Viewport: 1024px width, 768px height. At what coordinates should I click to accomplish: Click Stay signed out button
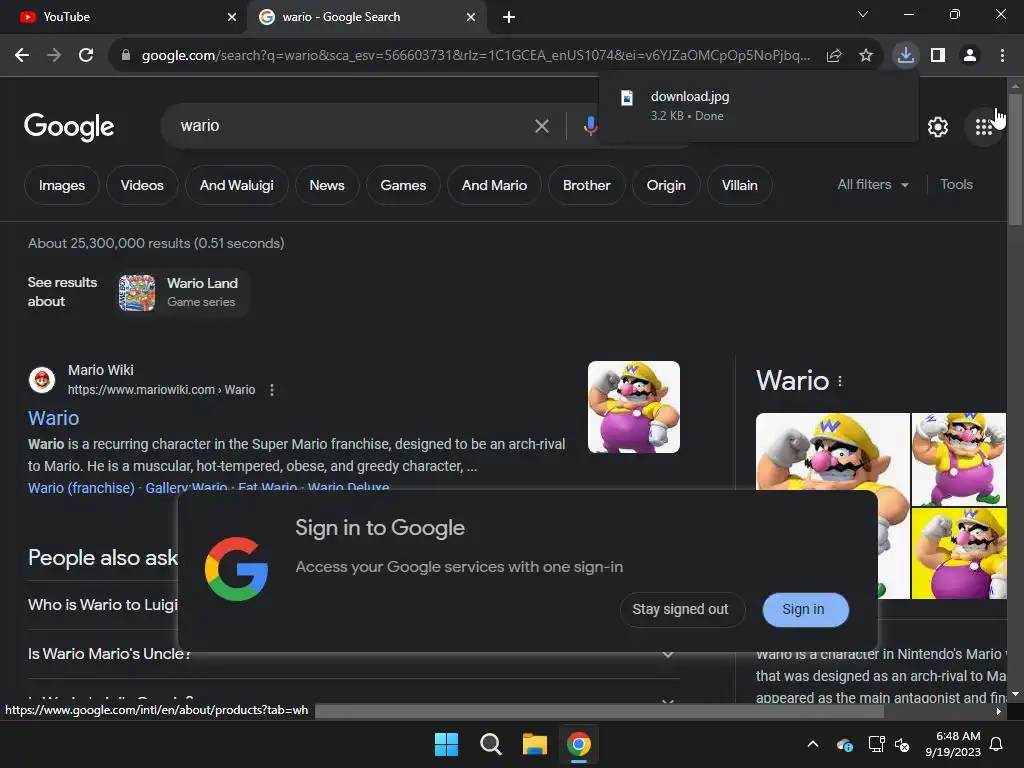coord(680,609)
